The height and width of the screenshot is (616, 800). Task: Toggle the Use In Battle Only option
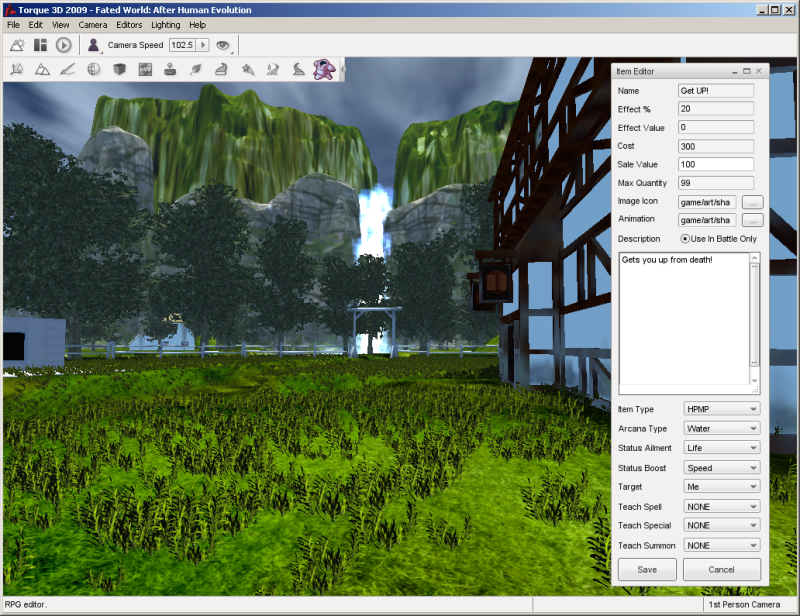(685, 239)
